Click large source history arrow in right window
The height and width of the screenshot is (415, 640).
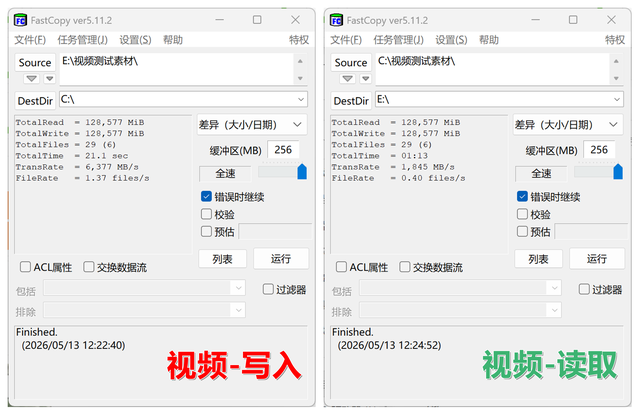point(347,78)
